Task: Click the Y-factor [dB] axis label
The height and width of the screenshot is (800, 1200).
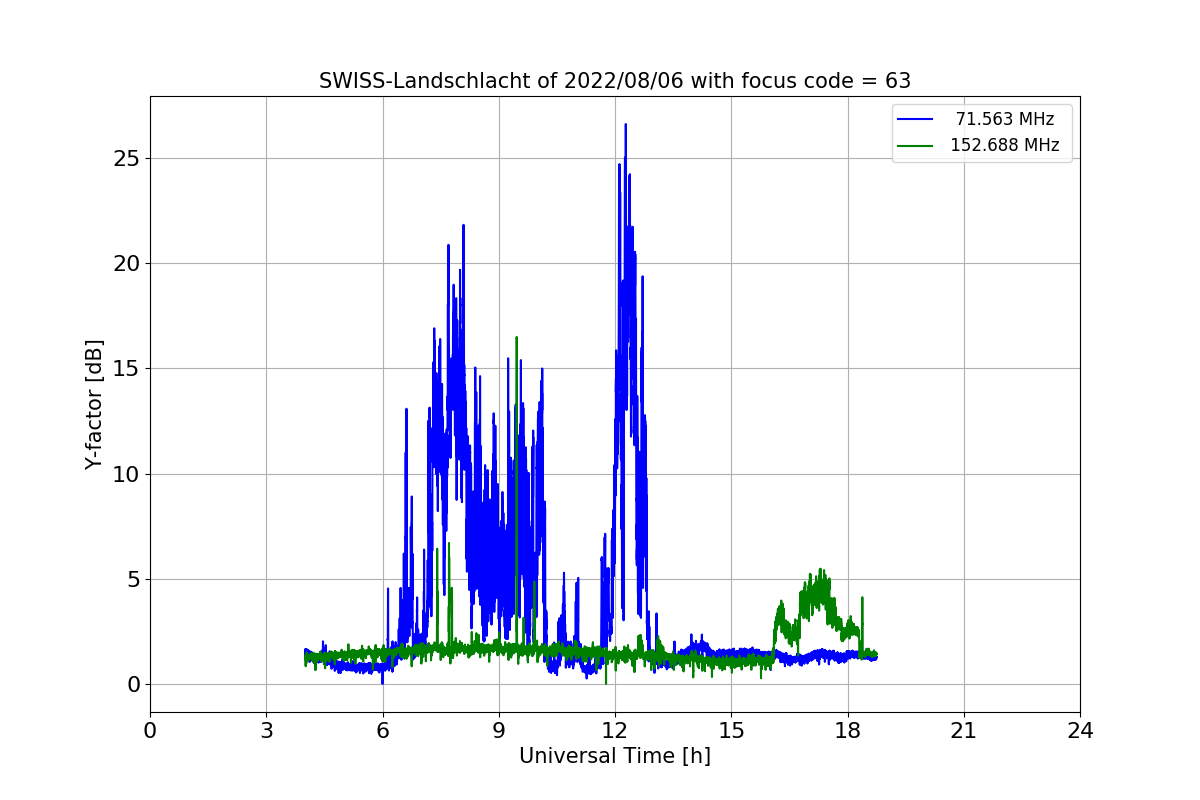Action: tap(94, 404)
